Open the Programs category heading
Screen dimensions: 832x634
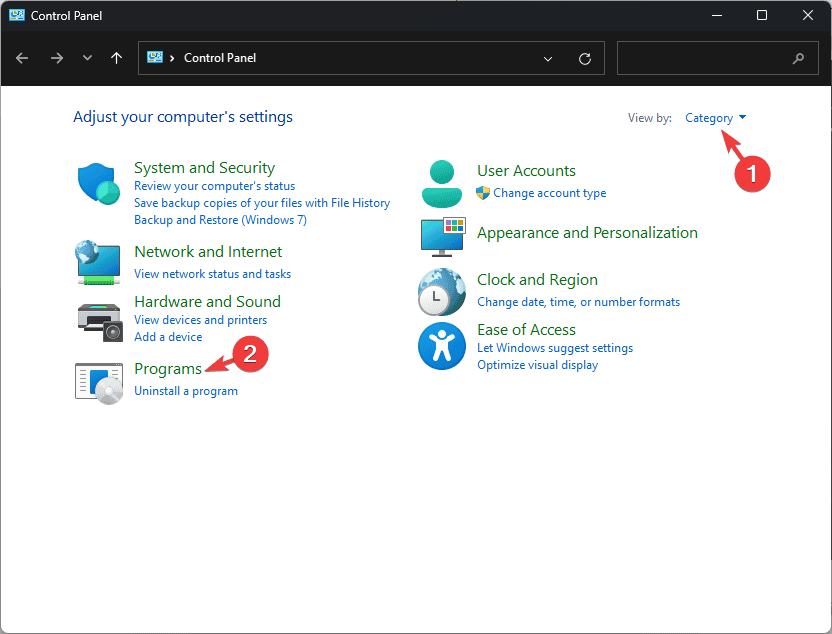pyautogui.click(x=168, y=369)
